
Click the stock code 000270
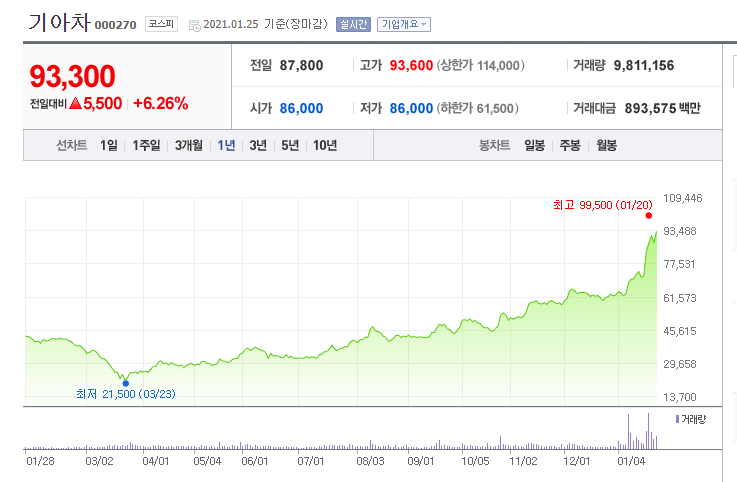tap(116, 25)
